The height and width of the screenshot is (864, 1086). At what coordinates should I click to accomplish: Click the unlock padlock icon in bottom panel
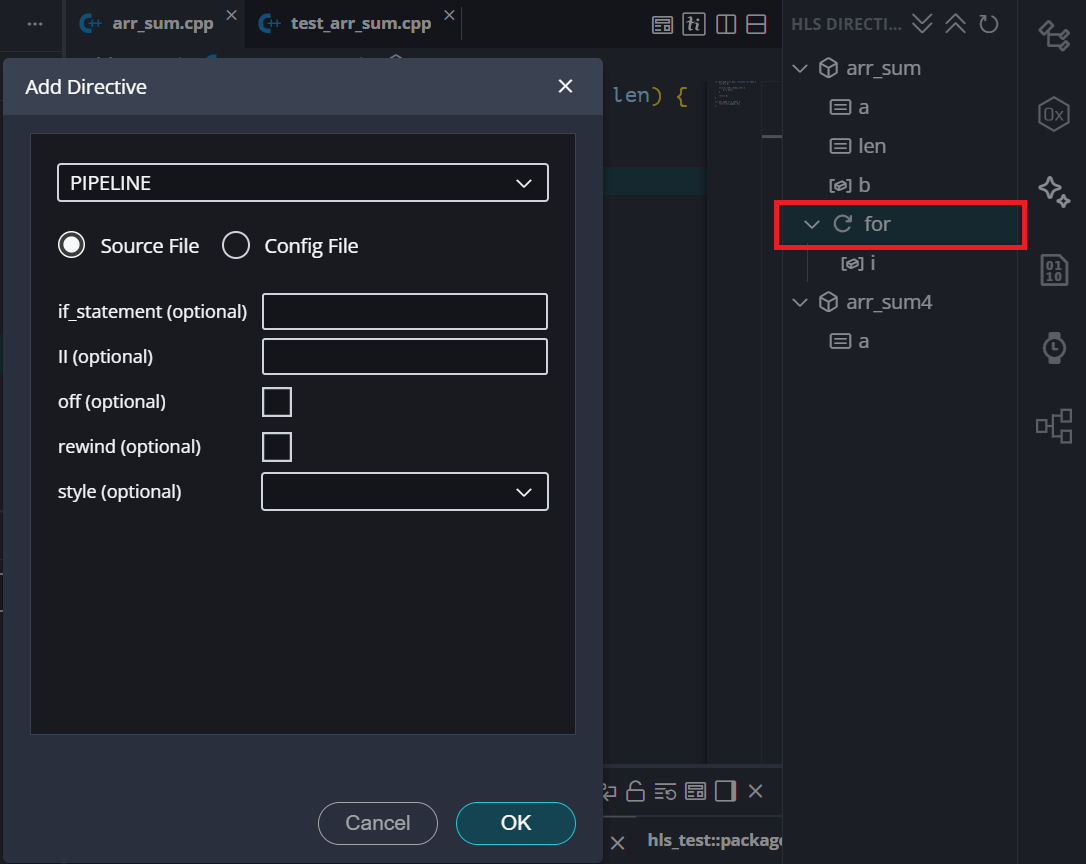[x=635, y=792]
